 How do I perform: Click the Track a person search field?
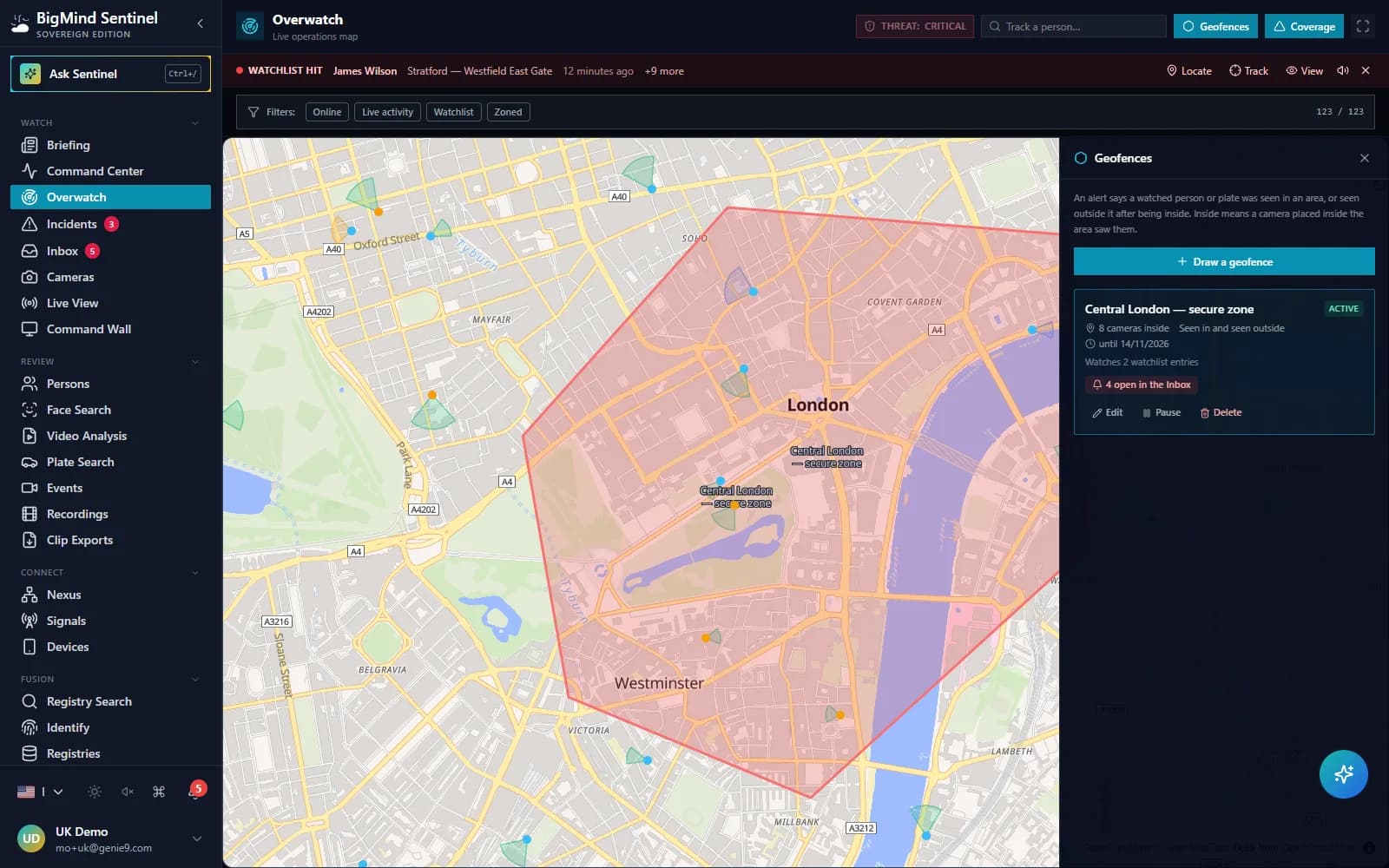pyautogui.click(x=1073, y=26)
